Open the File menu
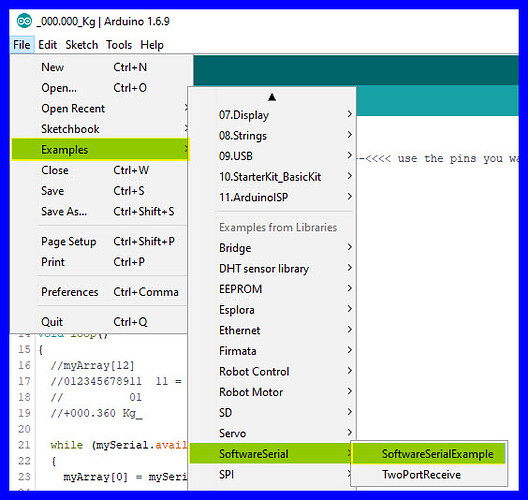The image size is (528, 500). (22, 45)
